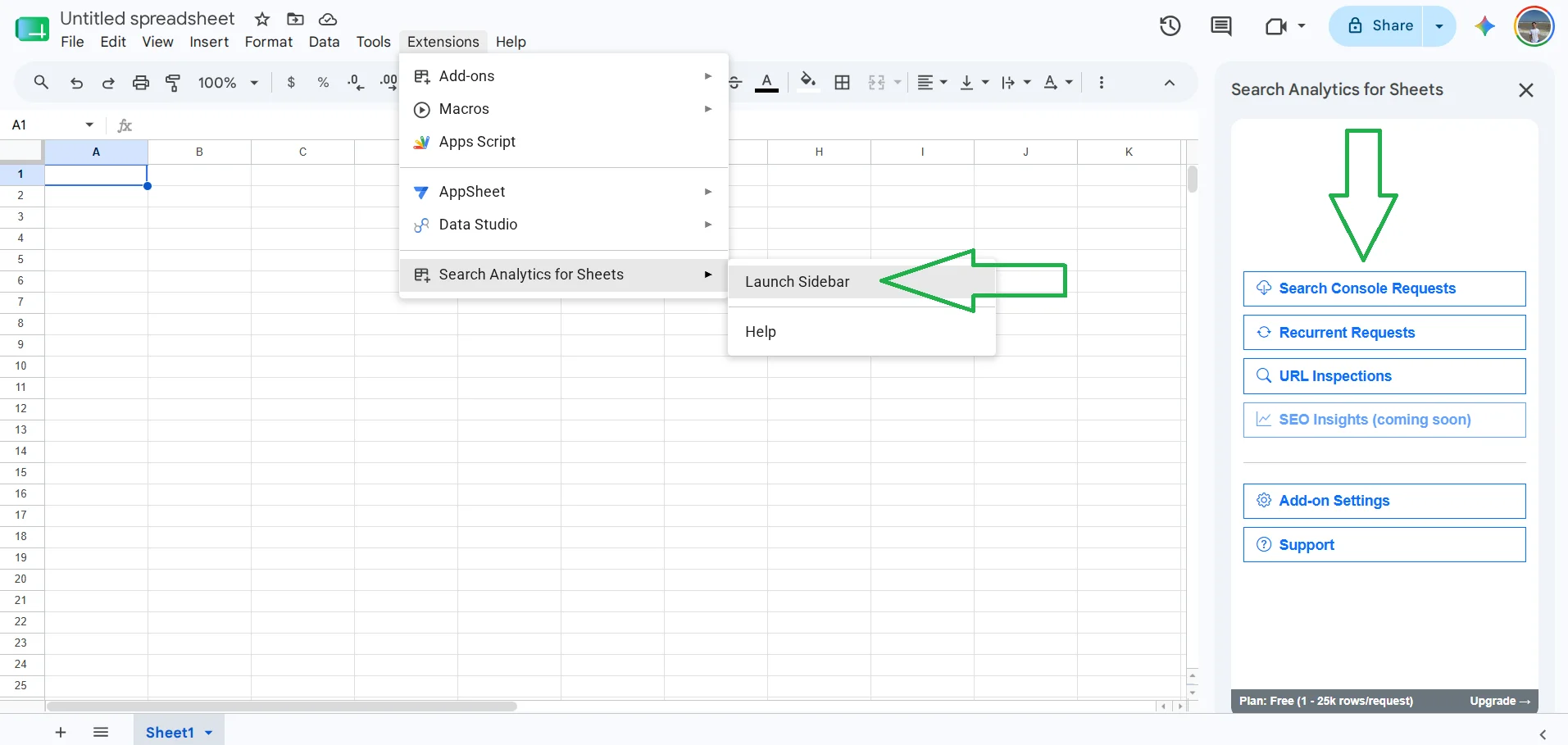Open Search Console Requests in sidebar
Screen dimensions: 1568x745
1384,288
